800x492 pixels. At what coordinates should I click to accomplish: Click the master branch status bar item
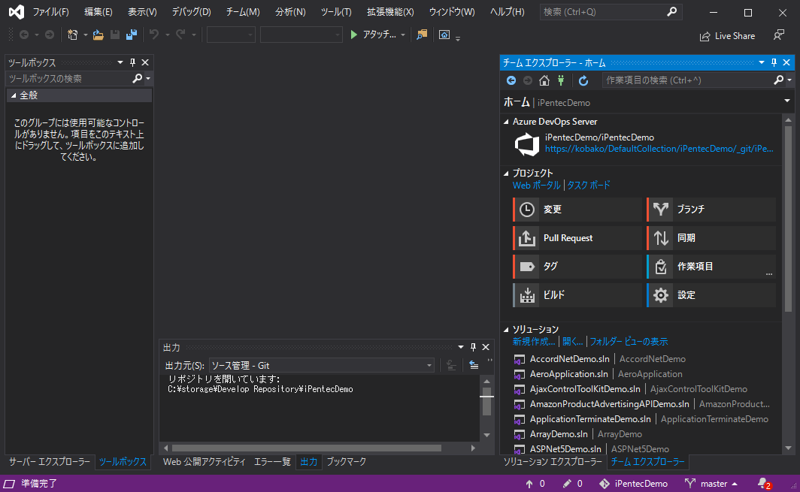pyautogui.click(x=712, y=483)
